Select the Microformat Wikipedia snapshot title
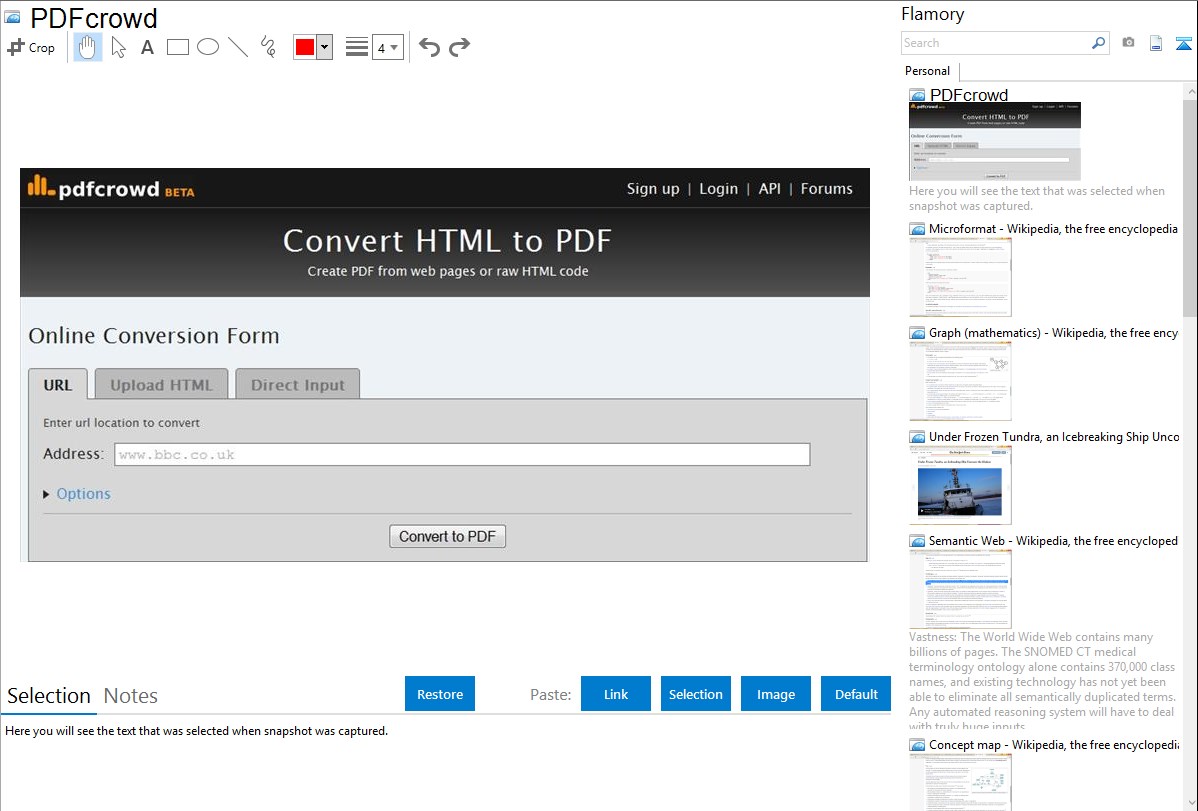Screen dimensions: 1198x811 (1053, 229)
